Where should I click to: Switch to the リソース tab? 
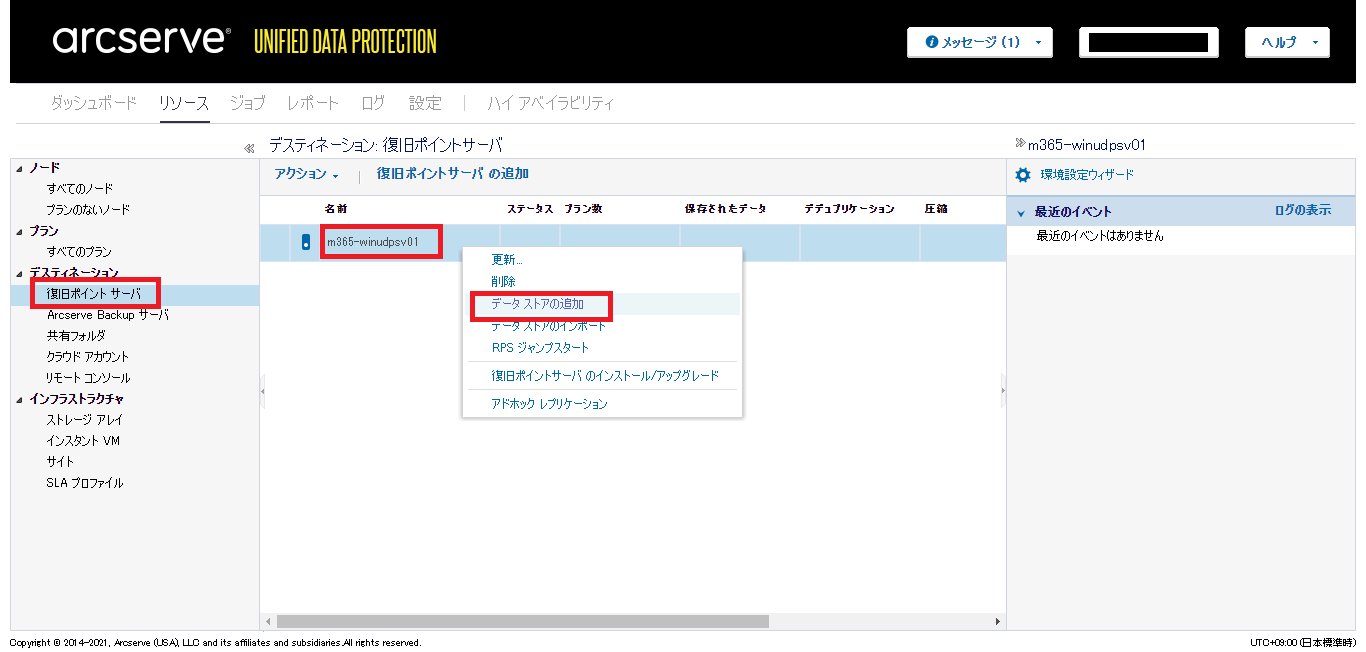184,103
